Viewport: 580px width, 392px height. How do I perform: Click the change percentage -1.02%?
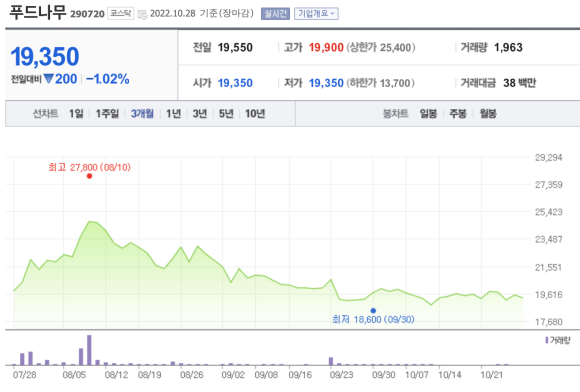108,79
